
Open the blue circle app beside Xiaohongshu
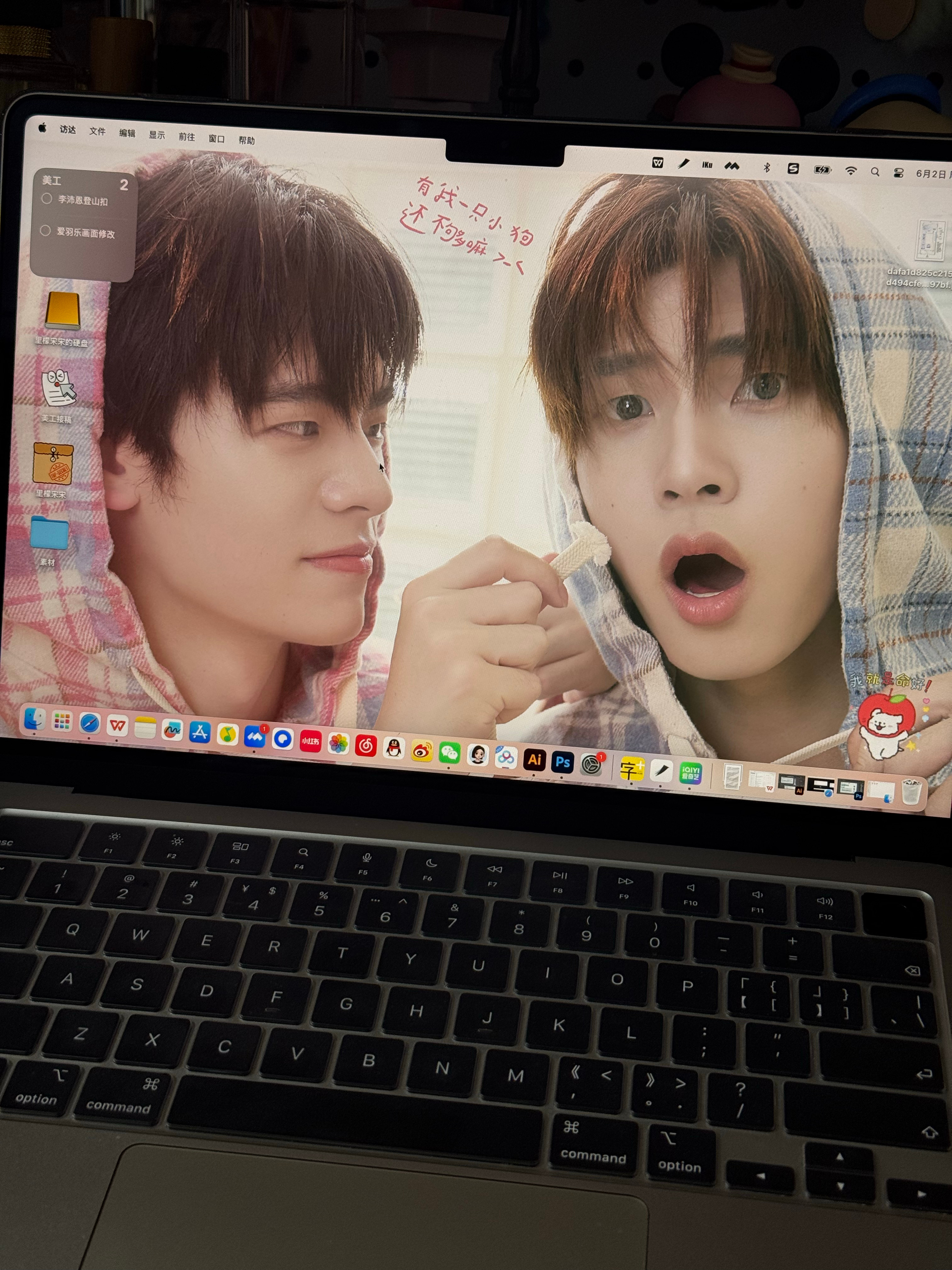(x=283, y=739)
